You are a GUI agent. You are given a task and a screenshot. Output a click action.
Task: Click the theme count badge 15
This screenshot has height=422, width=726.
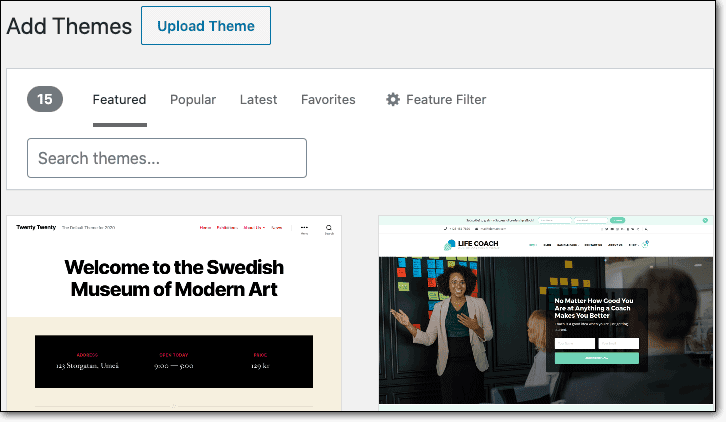point(45,99)
